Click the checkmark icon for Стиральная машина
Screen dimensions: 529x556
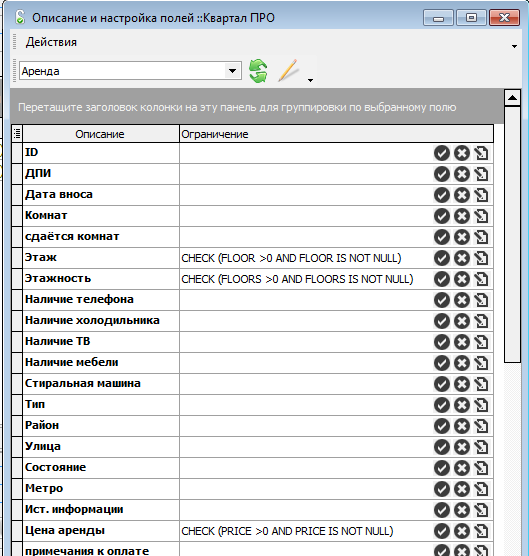click(x=442, y=384)
